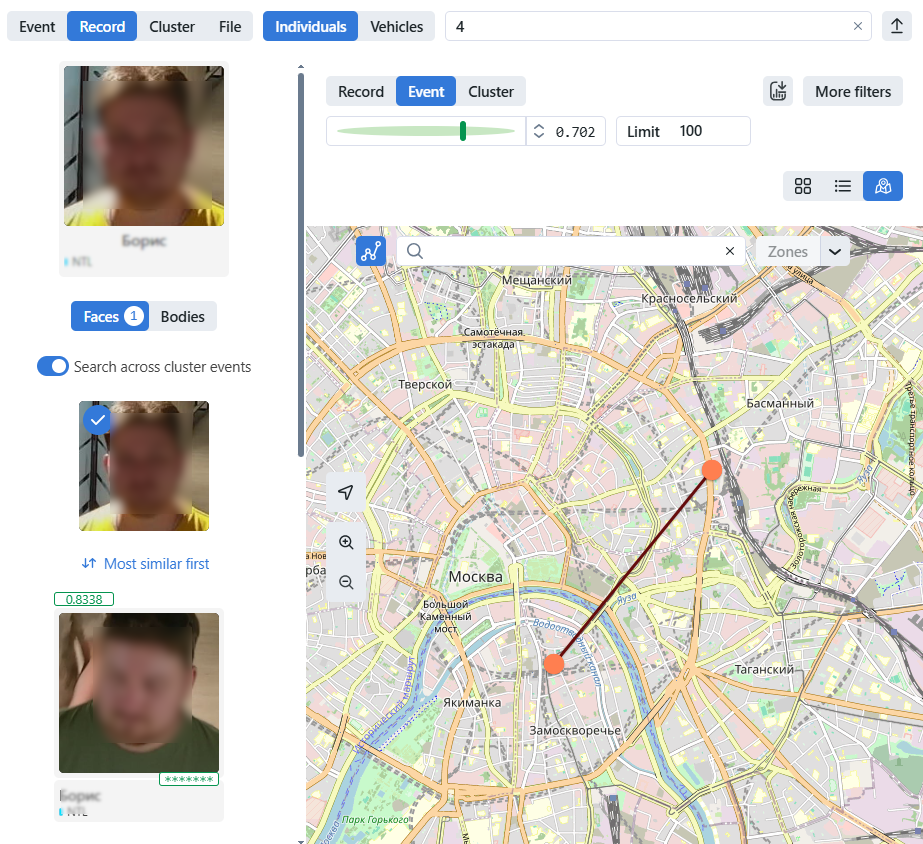This screenshot has width=923, height=844.
Task: Click the geolocate arrow icon on the map
Action: click(x=345, y=493)
